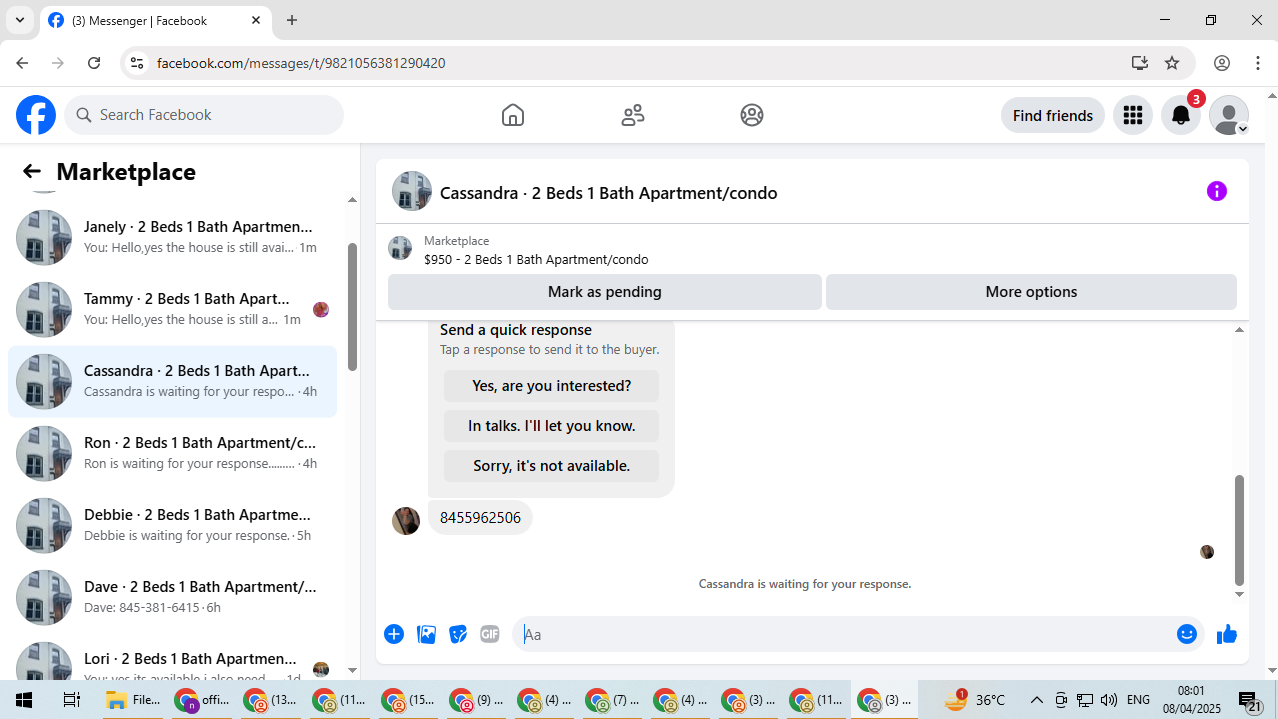Click the chat messages scrollbar

coord(1239,530)
